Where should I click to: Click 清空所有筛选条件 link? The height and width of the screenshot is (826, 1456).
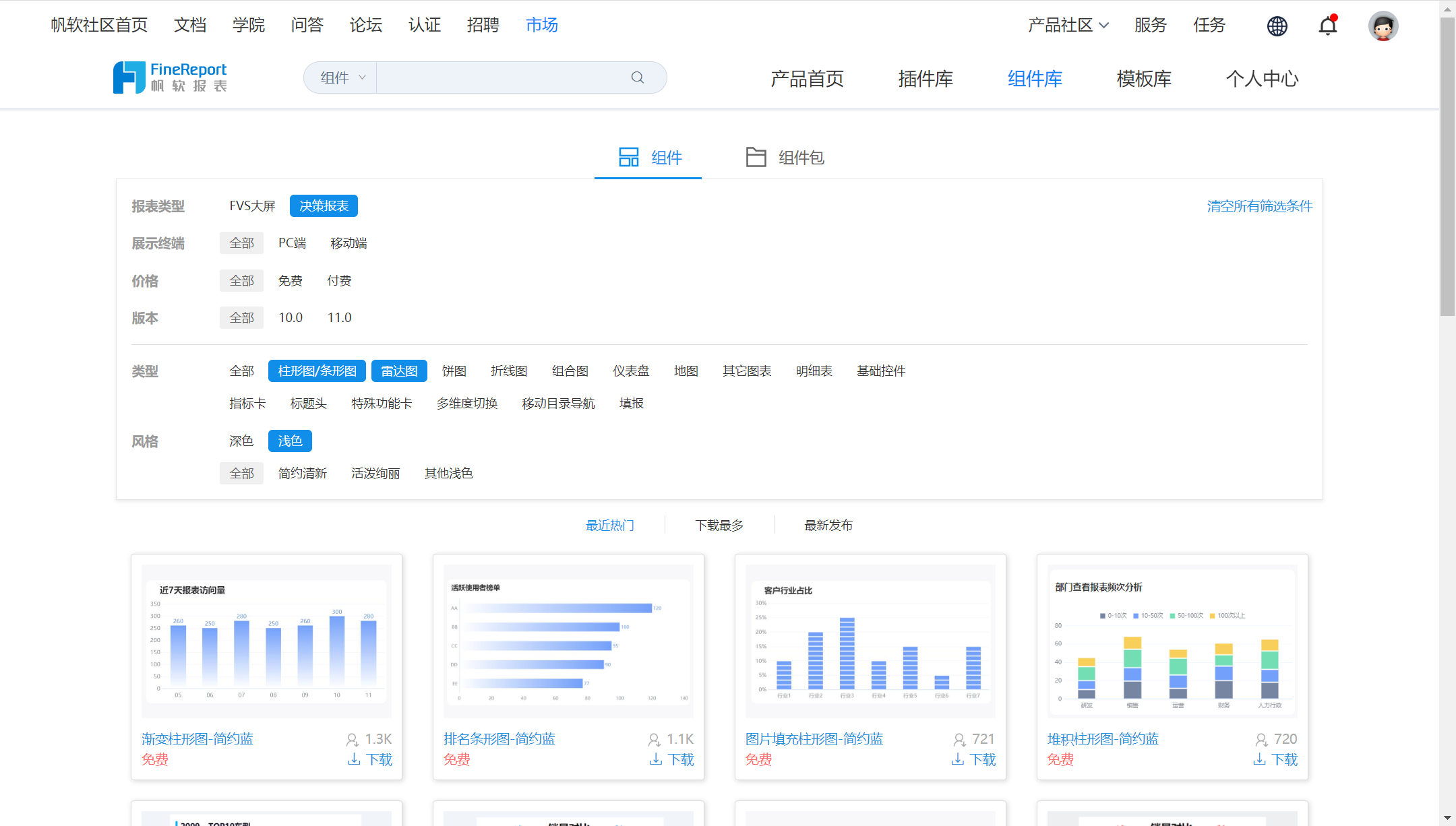[x=1259, y=206]
